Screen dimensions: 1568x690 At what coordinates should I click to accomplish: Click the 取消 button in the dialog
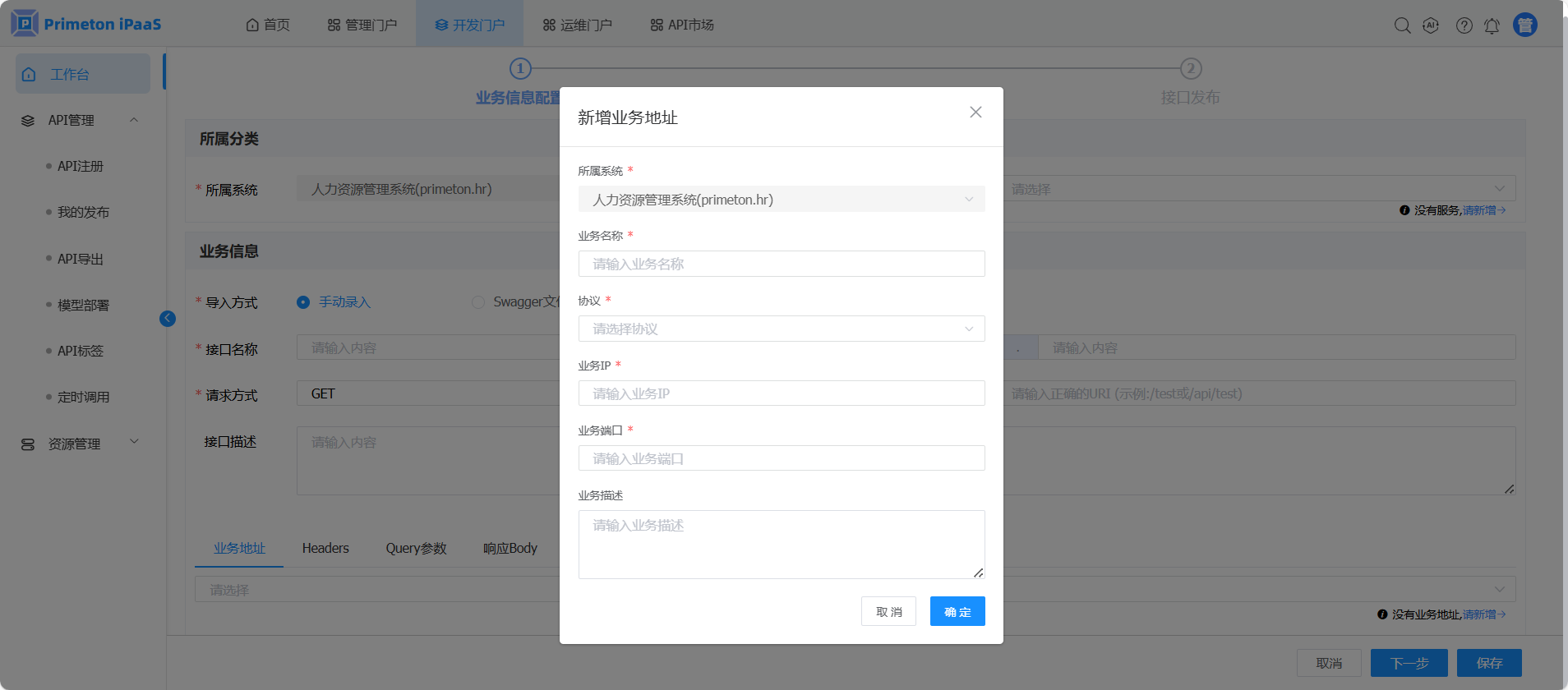(888, 611)
